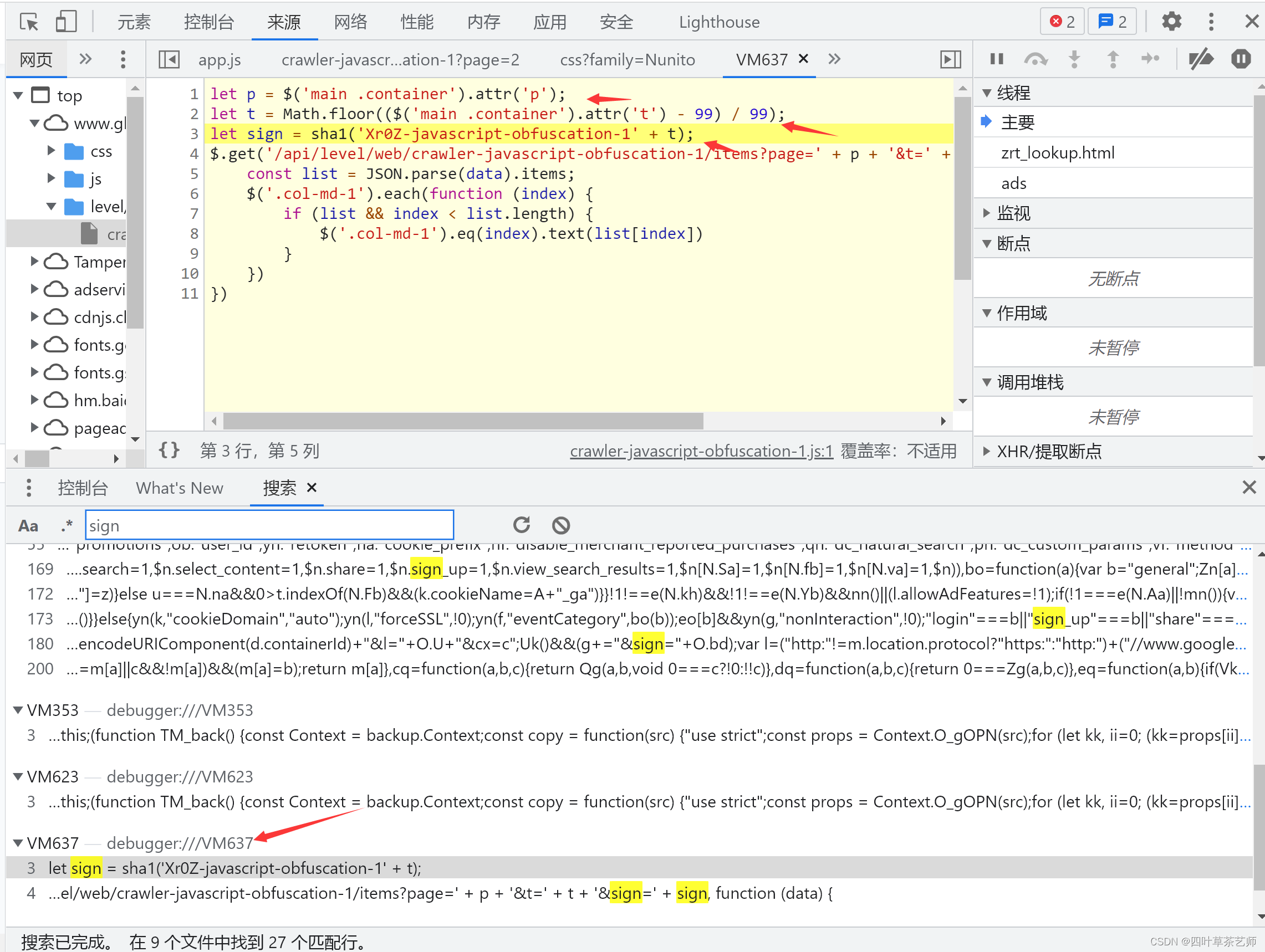Show more navigator tabs chevron
Screen dimensions: 1265x952
tap(85, 59)
